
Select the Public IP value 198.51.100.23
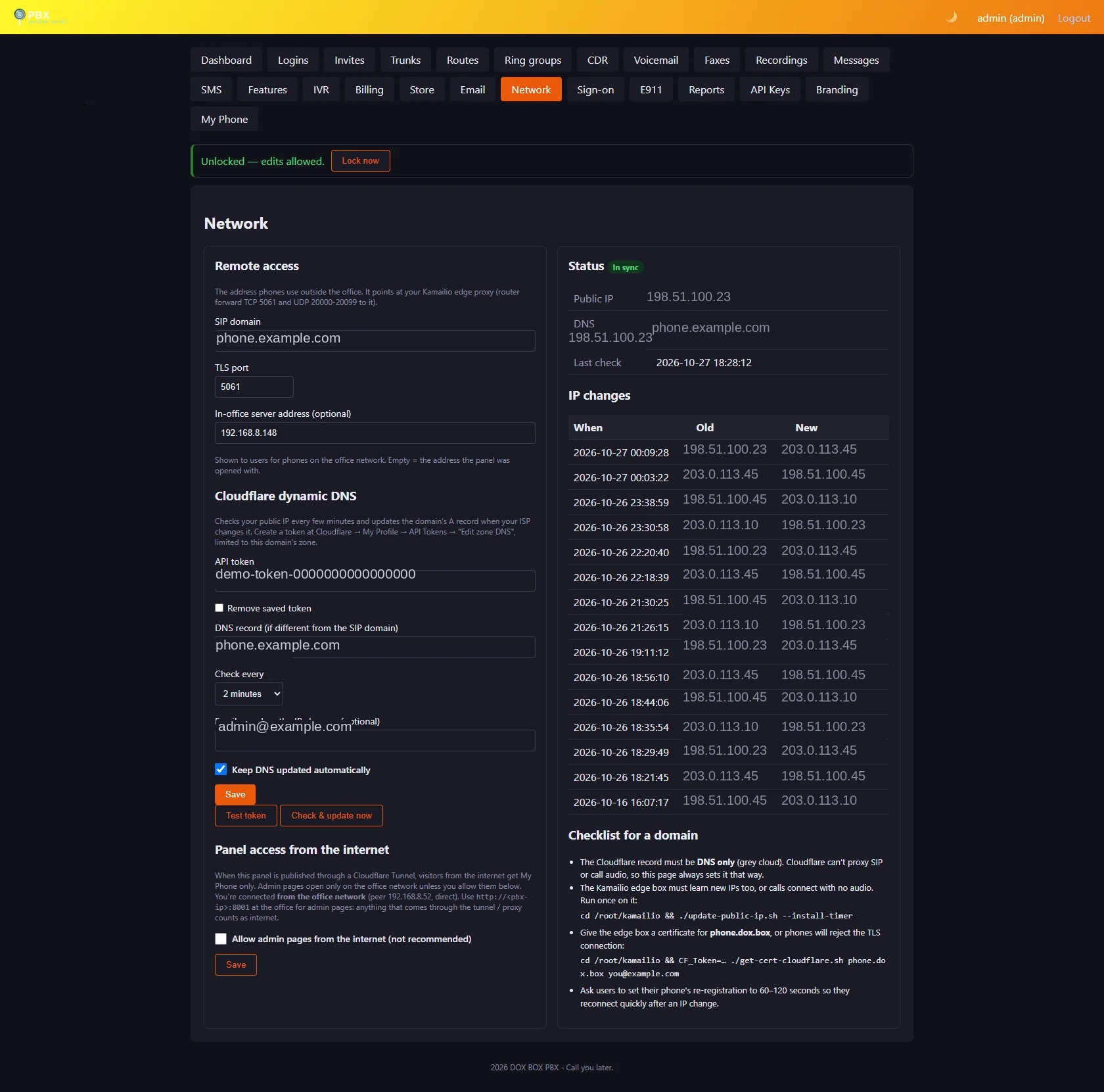689,297
